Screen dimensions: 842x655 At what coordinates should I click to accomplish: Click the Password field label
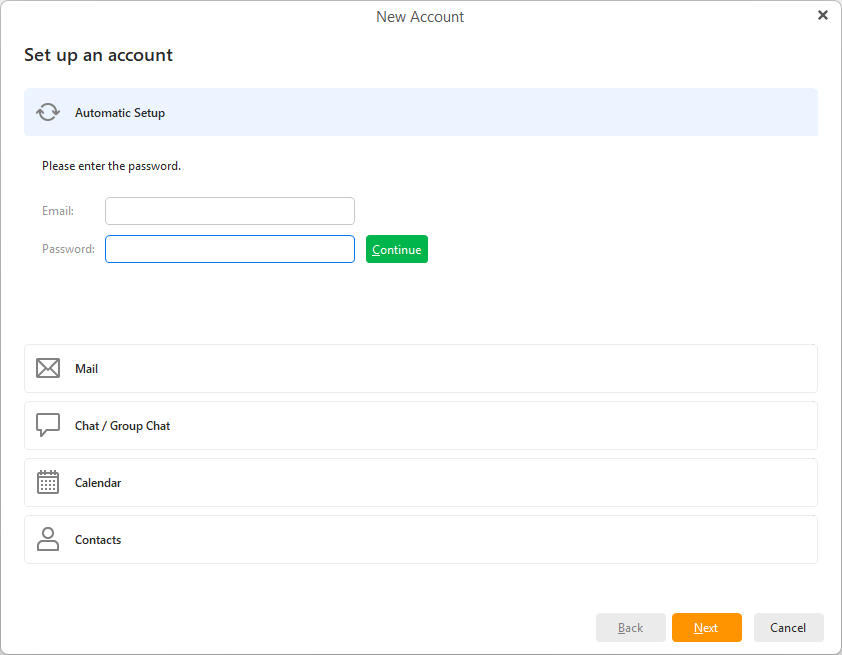point(68,249)
